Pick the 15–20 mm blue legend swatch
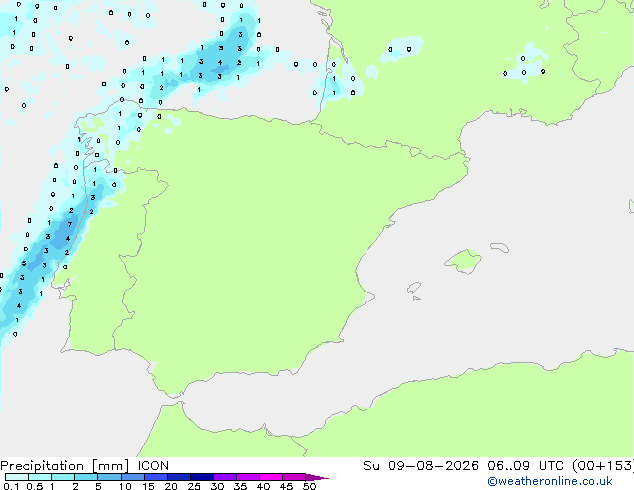This screenshot has width=634, height=490. tap(156, 477)
